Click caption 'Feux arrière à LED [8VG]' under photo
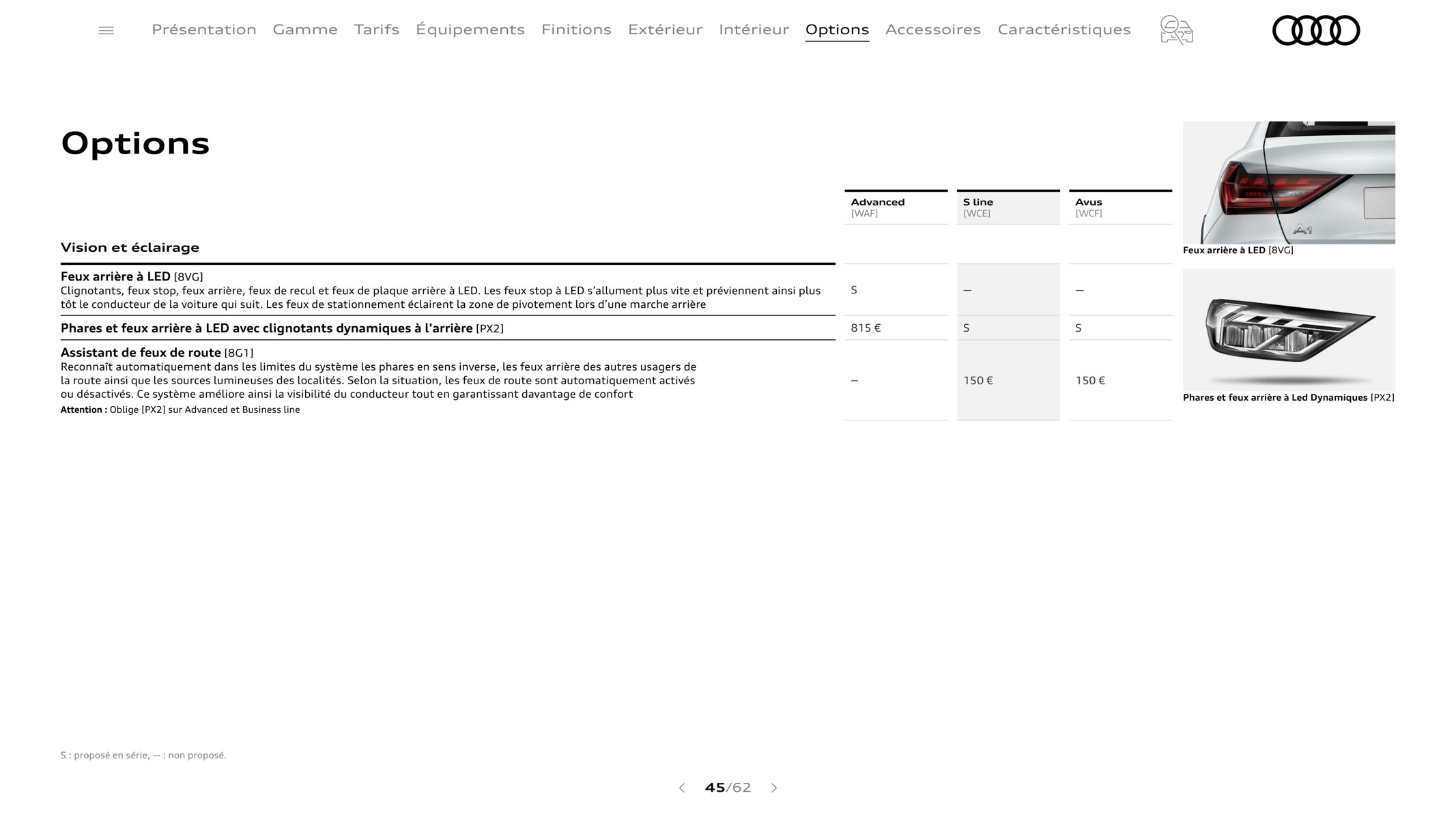Viewport: 1456px width, 819px height. 1238,250
